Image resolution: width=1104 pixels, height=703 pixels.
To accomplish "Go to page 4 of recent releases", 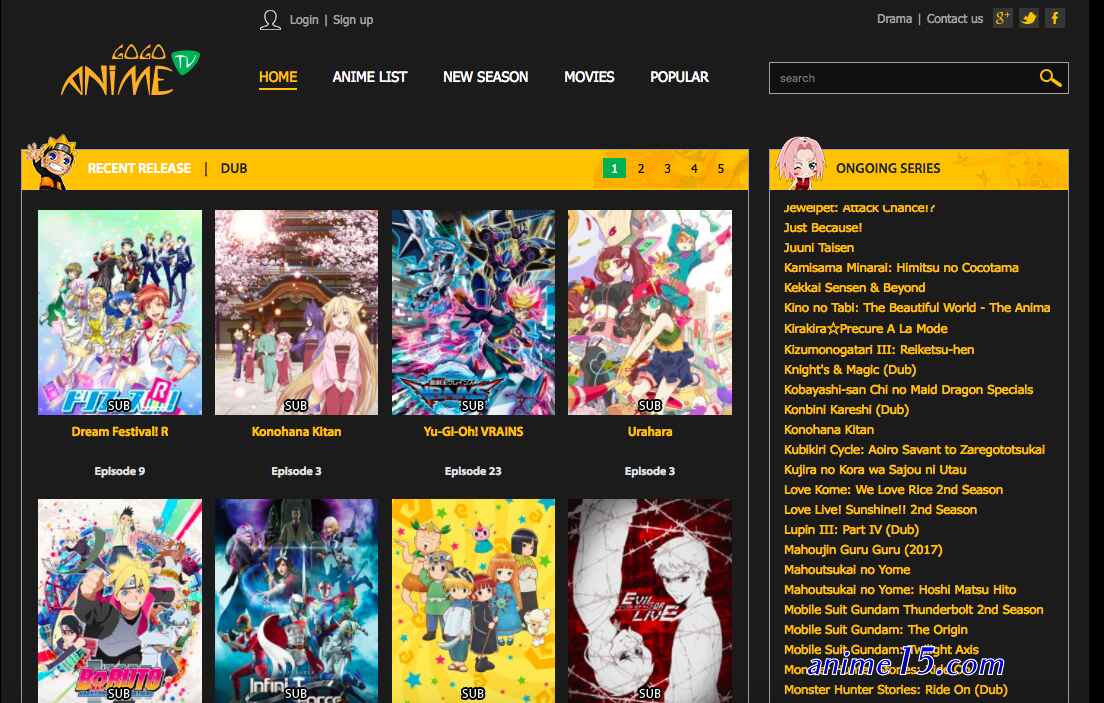I will click(694, 168).
